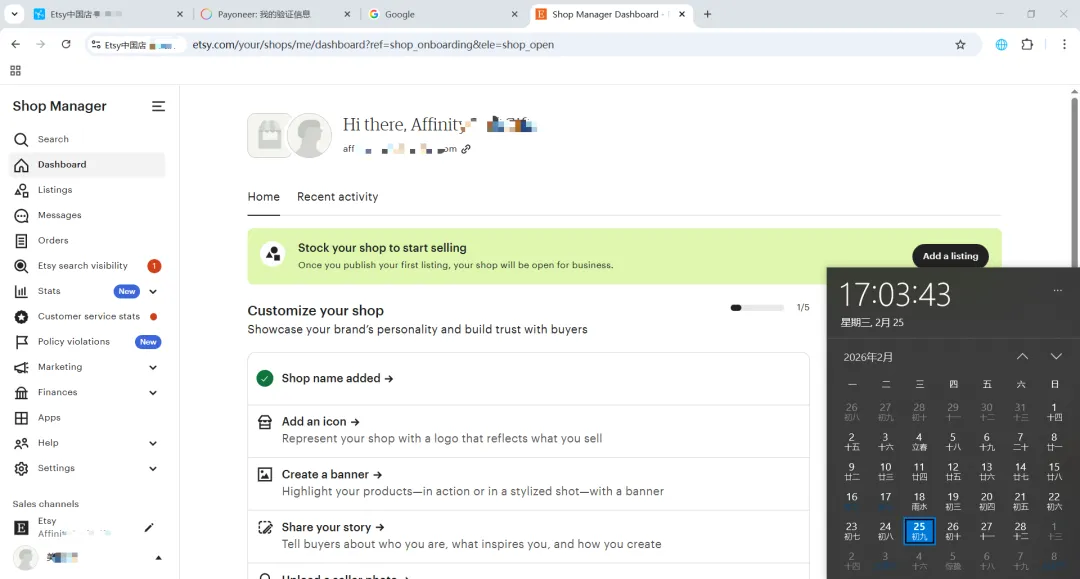The image size is (1080, 579).
Task: Click the profile avatar next to greeting
Action: 309,136
